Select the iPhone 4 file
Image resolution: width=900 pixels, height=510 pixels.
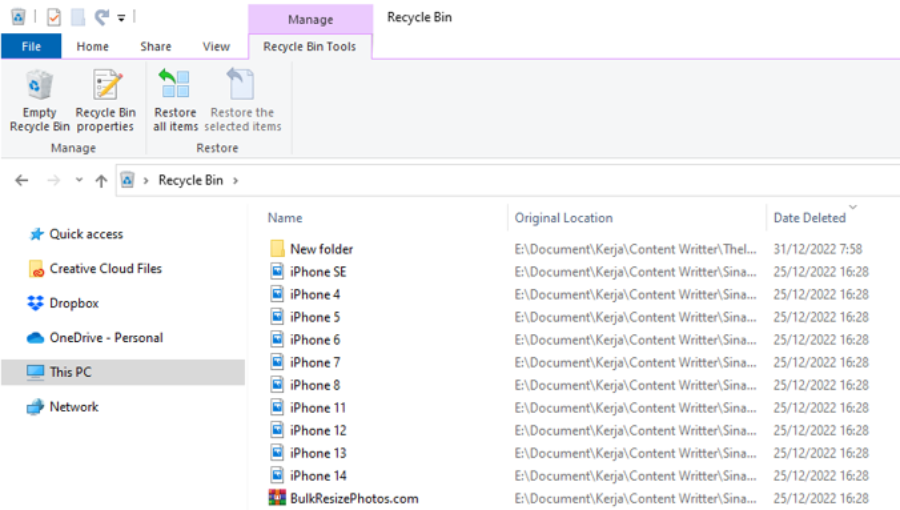pyautogui.click(x=315, y=294)
